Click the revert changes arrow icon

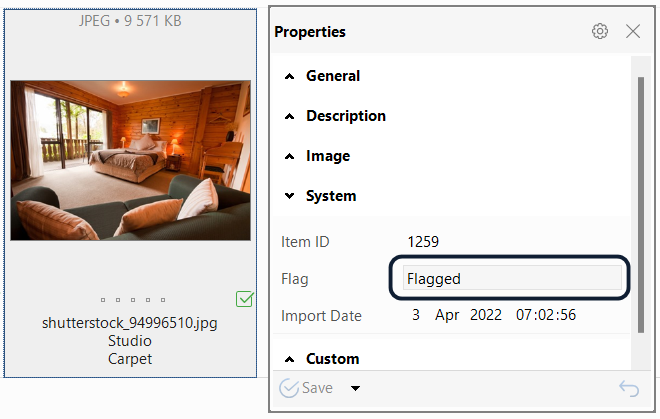pyautogui.click(x=629, y=389)
